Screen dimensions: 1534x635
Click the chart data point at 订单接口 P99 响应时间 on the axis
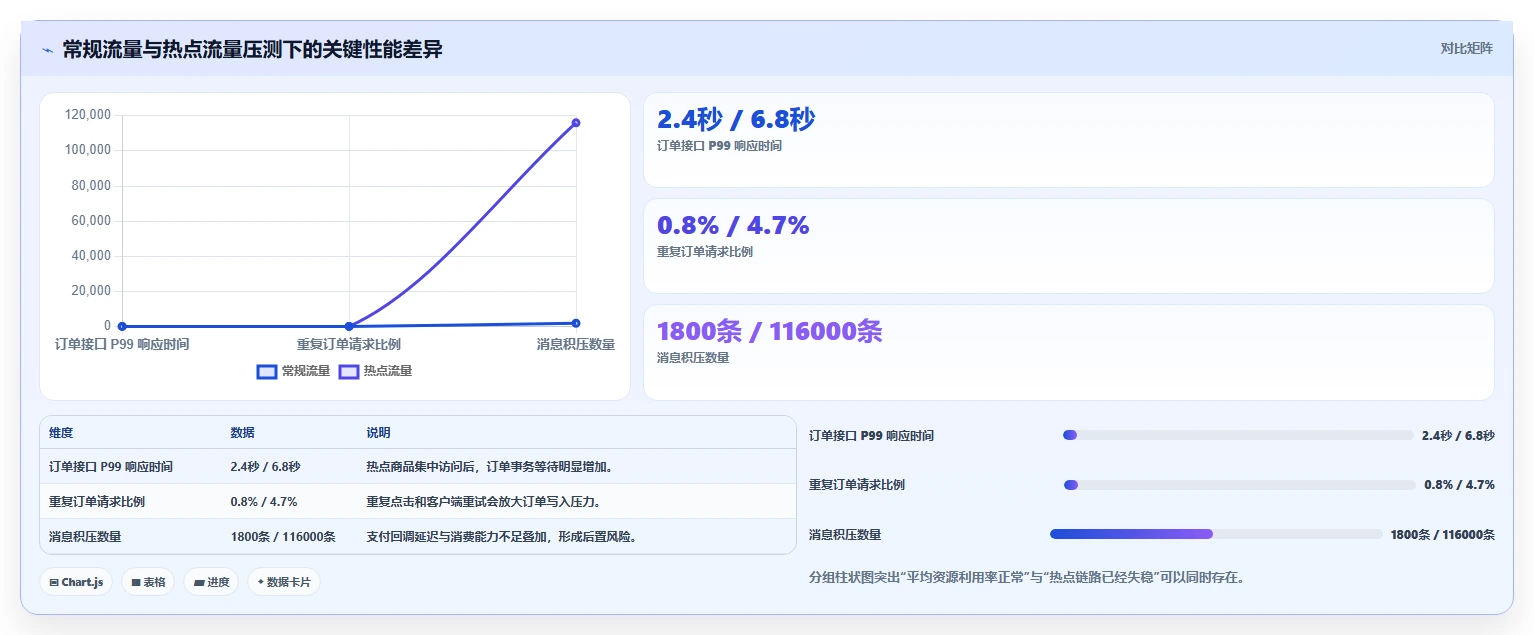pos(122,326)
